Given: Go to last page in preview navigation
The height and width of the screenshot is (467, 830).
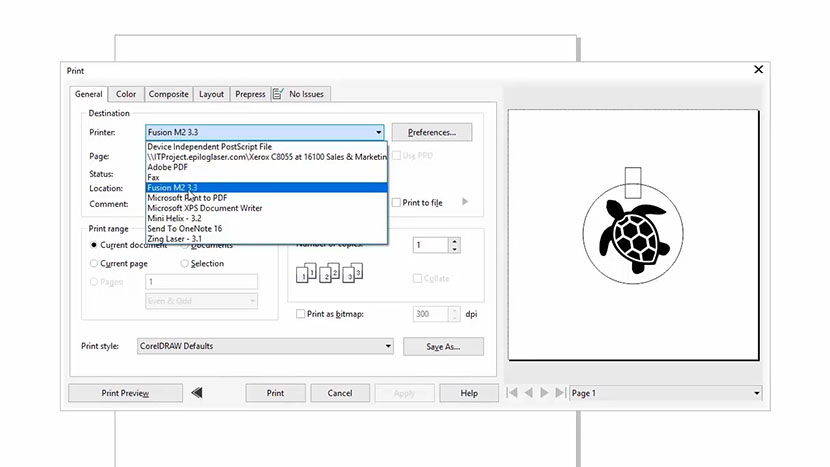Looking at the screenshot, I should pyautogui.click(x=559, y=393).
